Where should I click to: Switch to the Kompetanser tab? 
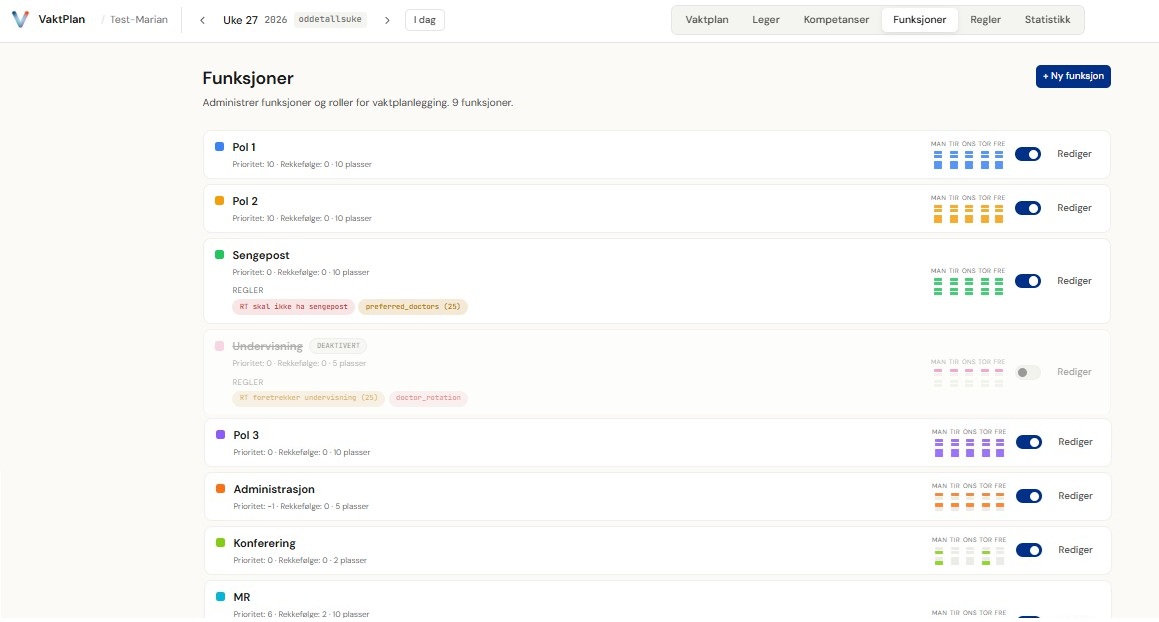[x=836, y=20]
